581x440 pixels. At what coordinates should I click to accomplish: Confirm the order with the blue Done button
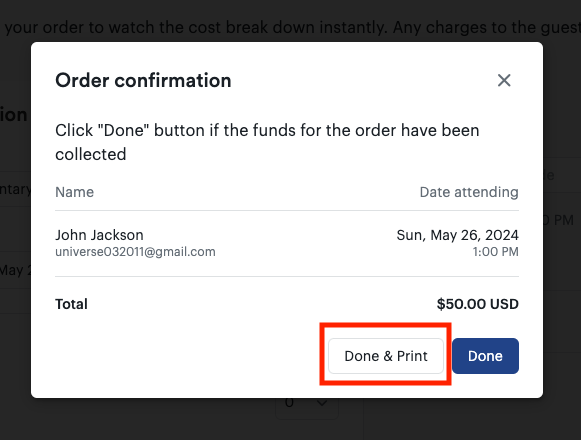485,356
